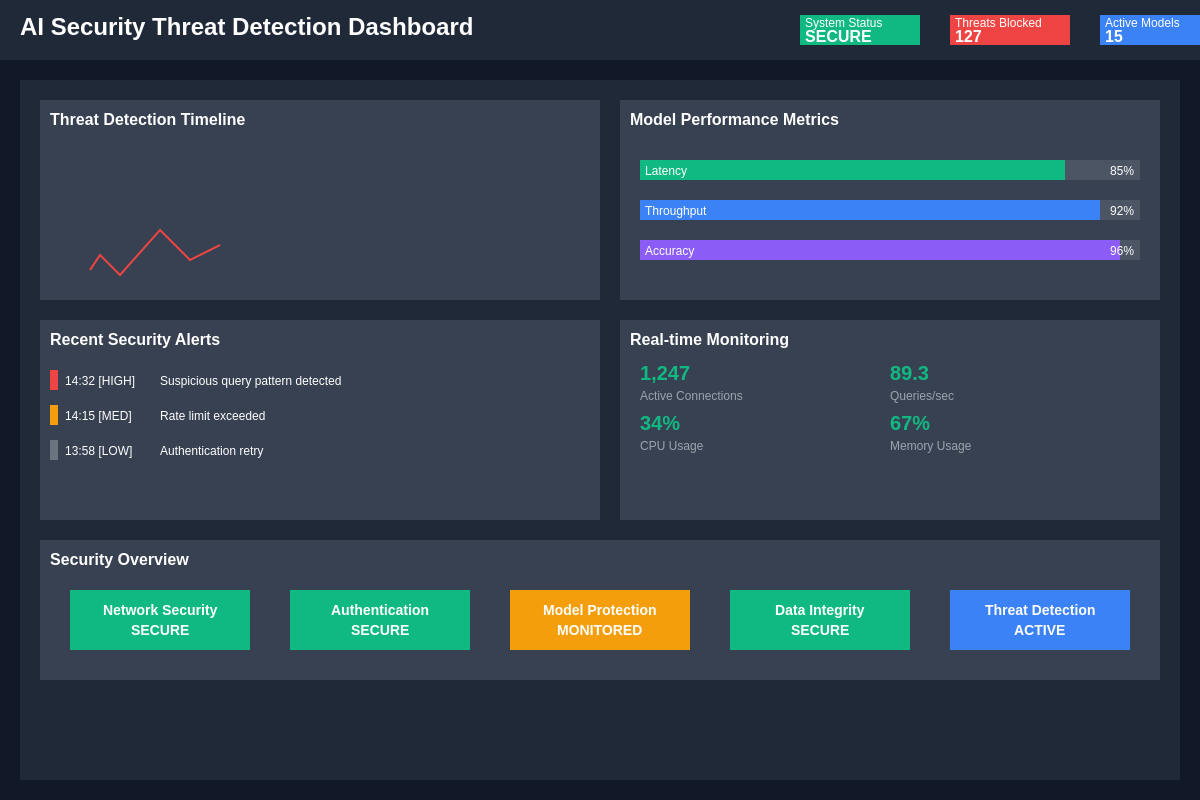Viewport: 1200px width, 800px height.
Task: Open the Rate limit exceeded alert
Action: click(x=212, y=416)
